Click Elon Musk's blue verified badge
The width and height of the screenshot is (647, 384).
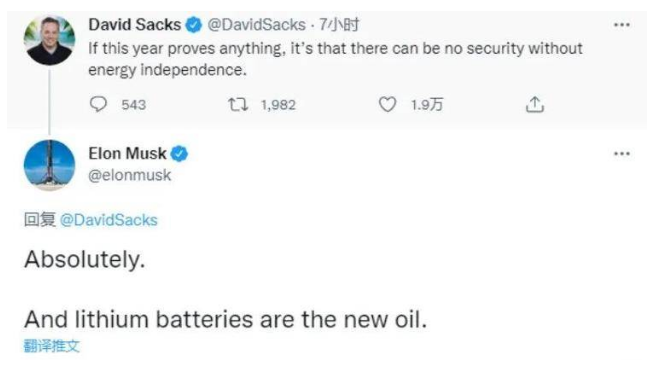pyautogui.click(x=179, y=154)
